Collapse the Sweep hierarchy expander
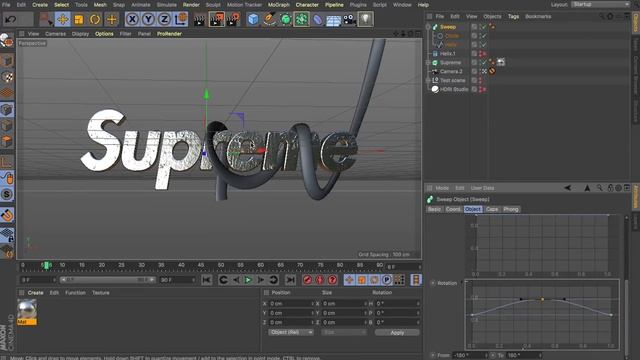This screenshot has height=360, width=640. click(x=428, y=27)
